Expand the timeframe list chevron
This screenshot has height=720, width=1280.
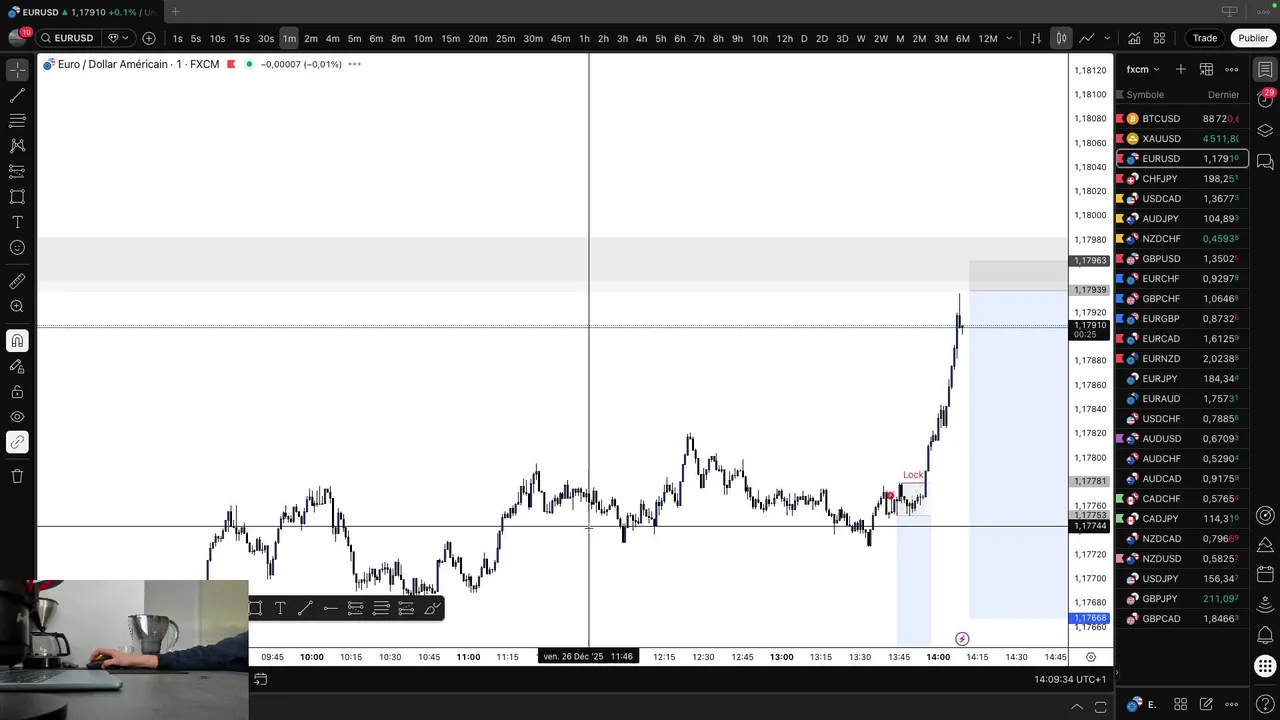(1009, 38)
